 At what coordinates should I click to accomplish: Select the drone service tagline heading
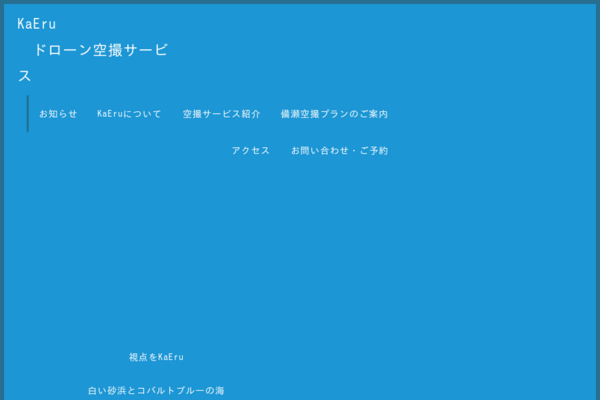(x=100, y=51)
